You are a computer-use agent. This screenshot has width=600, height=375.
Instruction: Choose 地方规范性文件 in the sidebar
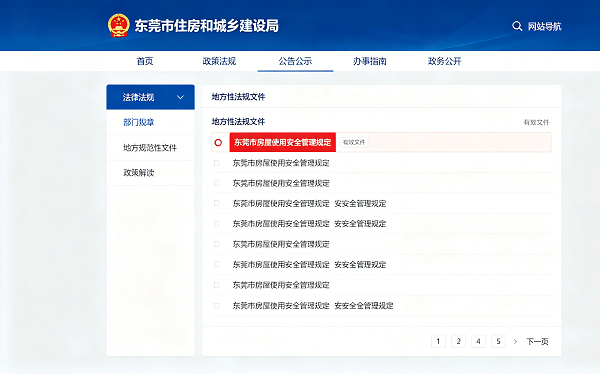point(150,148)
